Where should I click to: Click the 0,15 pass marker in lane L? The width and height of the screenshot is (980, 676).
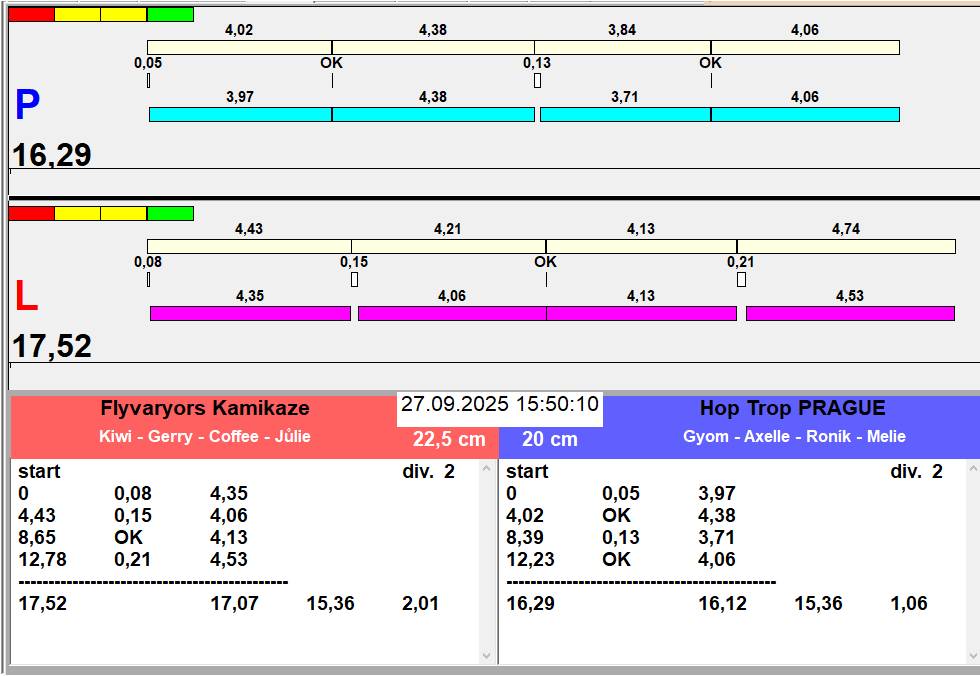(354, 279)
